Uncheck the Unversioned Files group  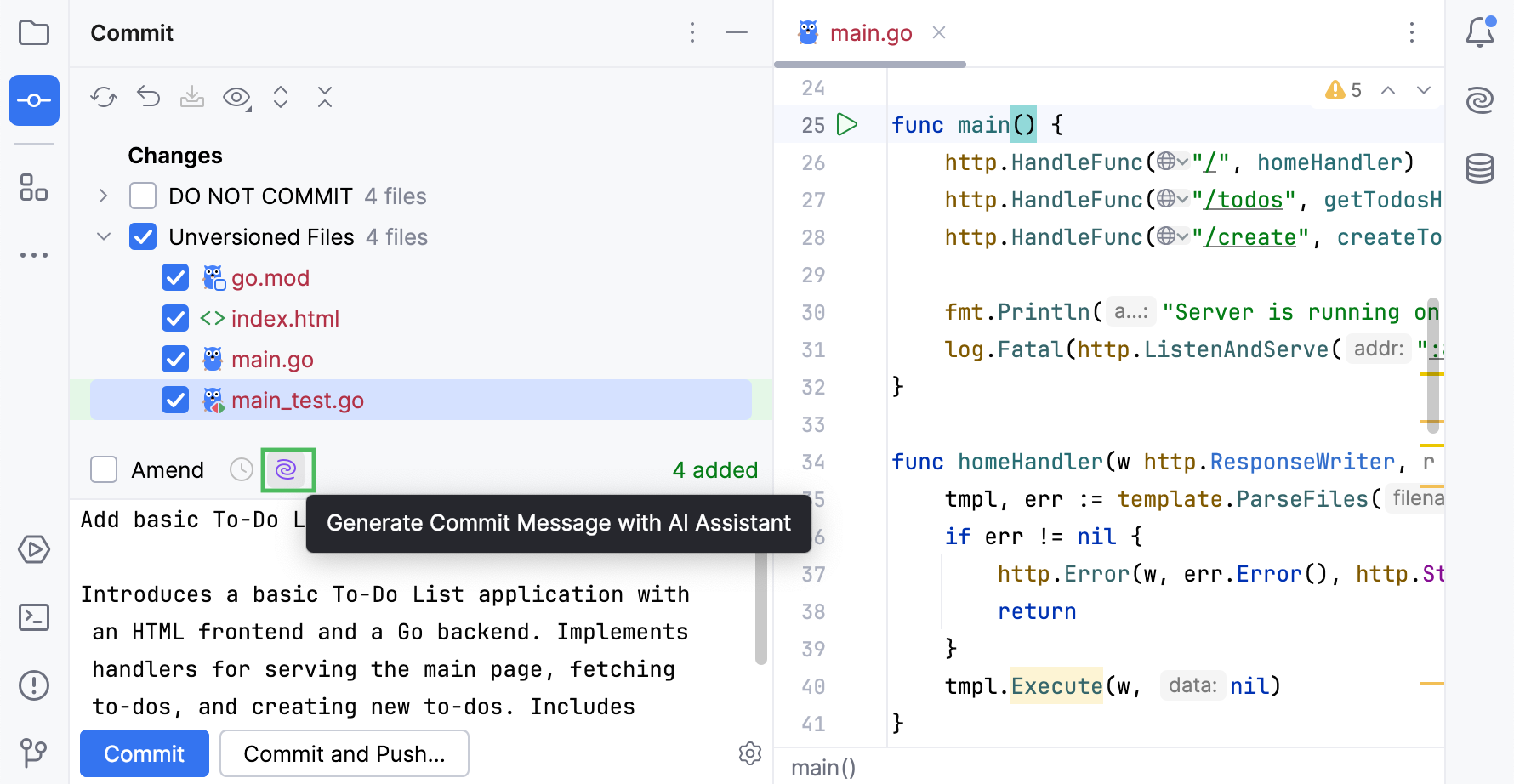142,236
